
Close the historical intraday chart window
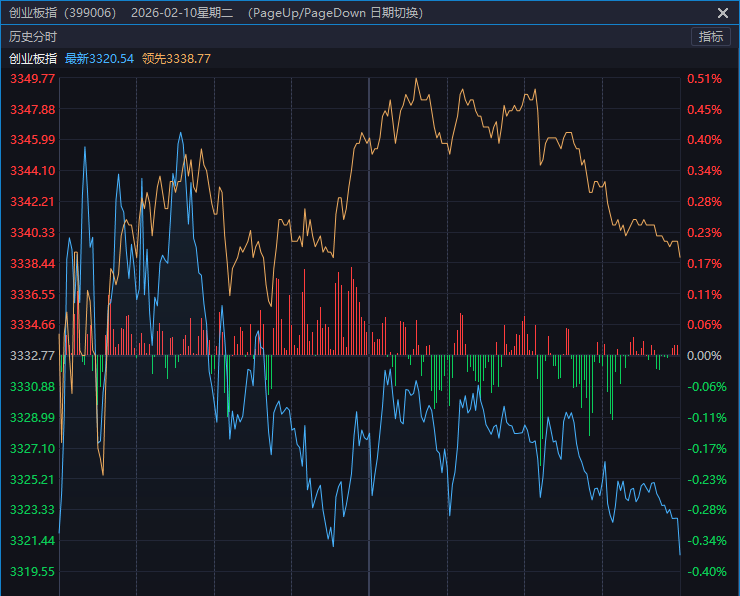coord(723,12)
